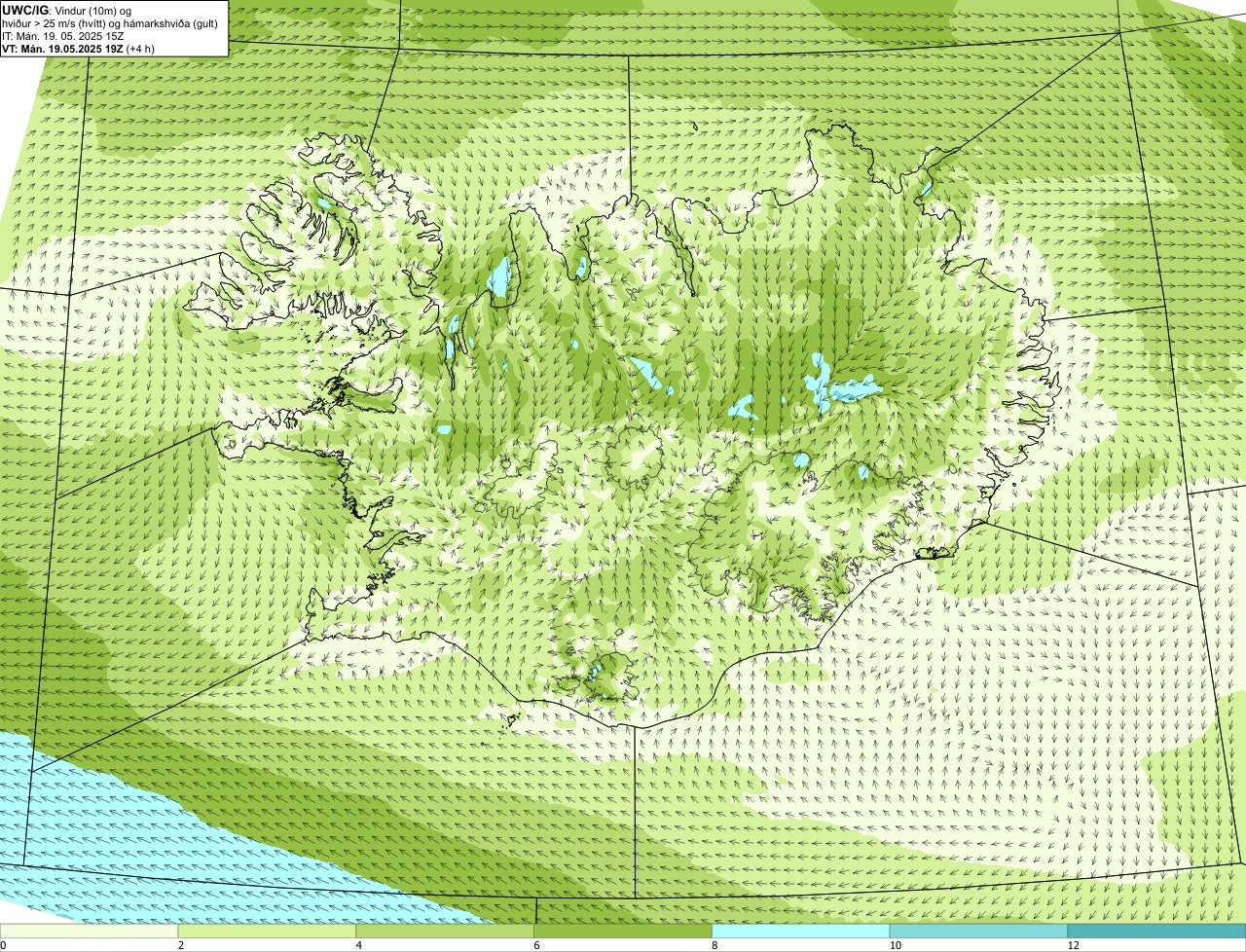Viewport: 1246px width, 952px height.
Task: Click the 10–12 m/s teal legend swatch
Action: pos(980,932)
